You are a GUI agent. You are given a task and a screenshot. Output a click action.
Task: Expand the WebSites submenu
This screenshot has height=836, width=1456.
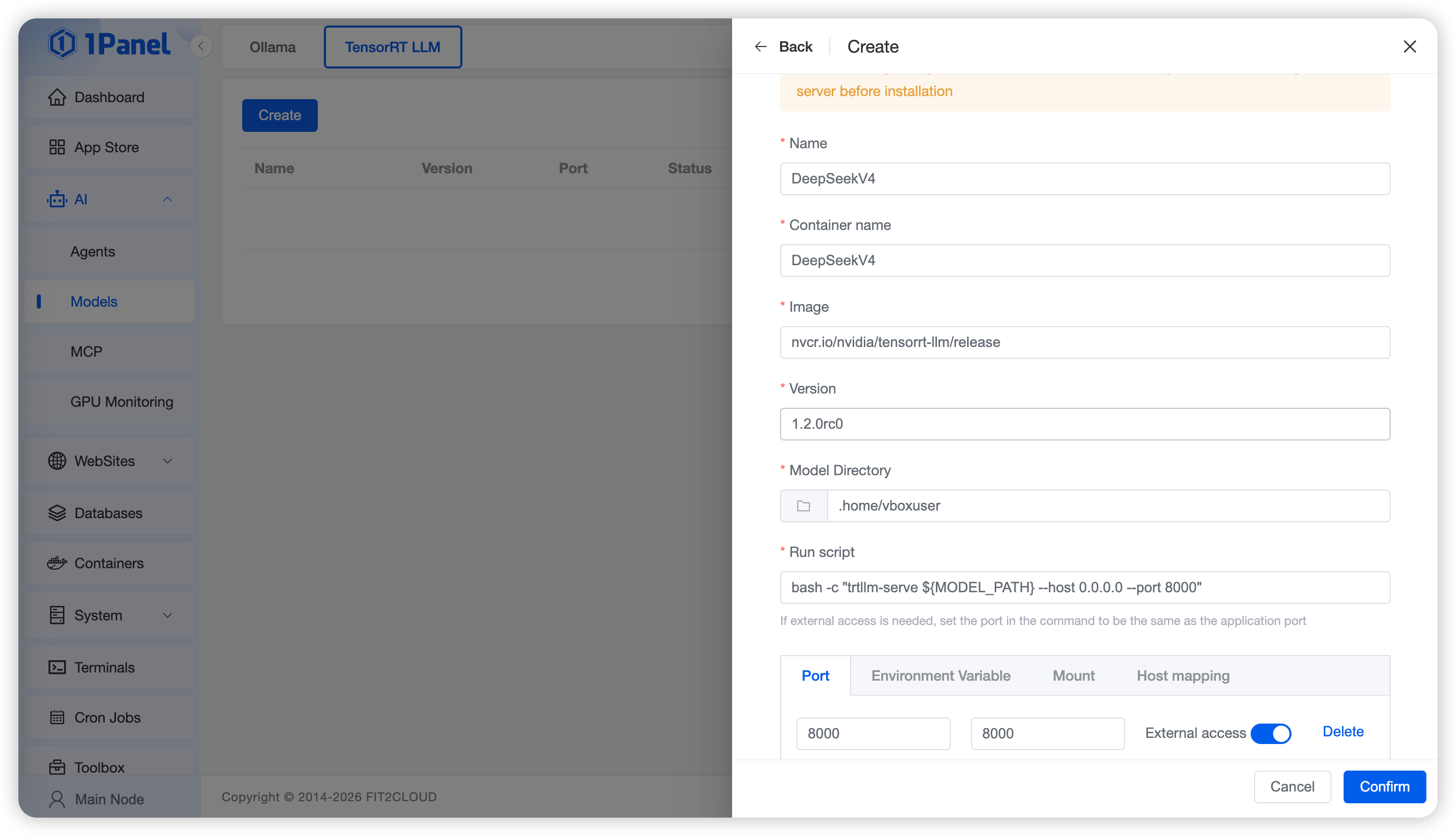[167, 461]
